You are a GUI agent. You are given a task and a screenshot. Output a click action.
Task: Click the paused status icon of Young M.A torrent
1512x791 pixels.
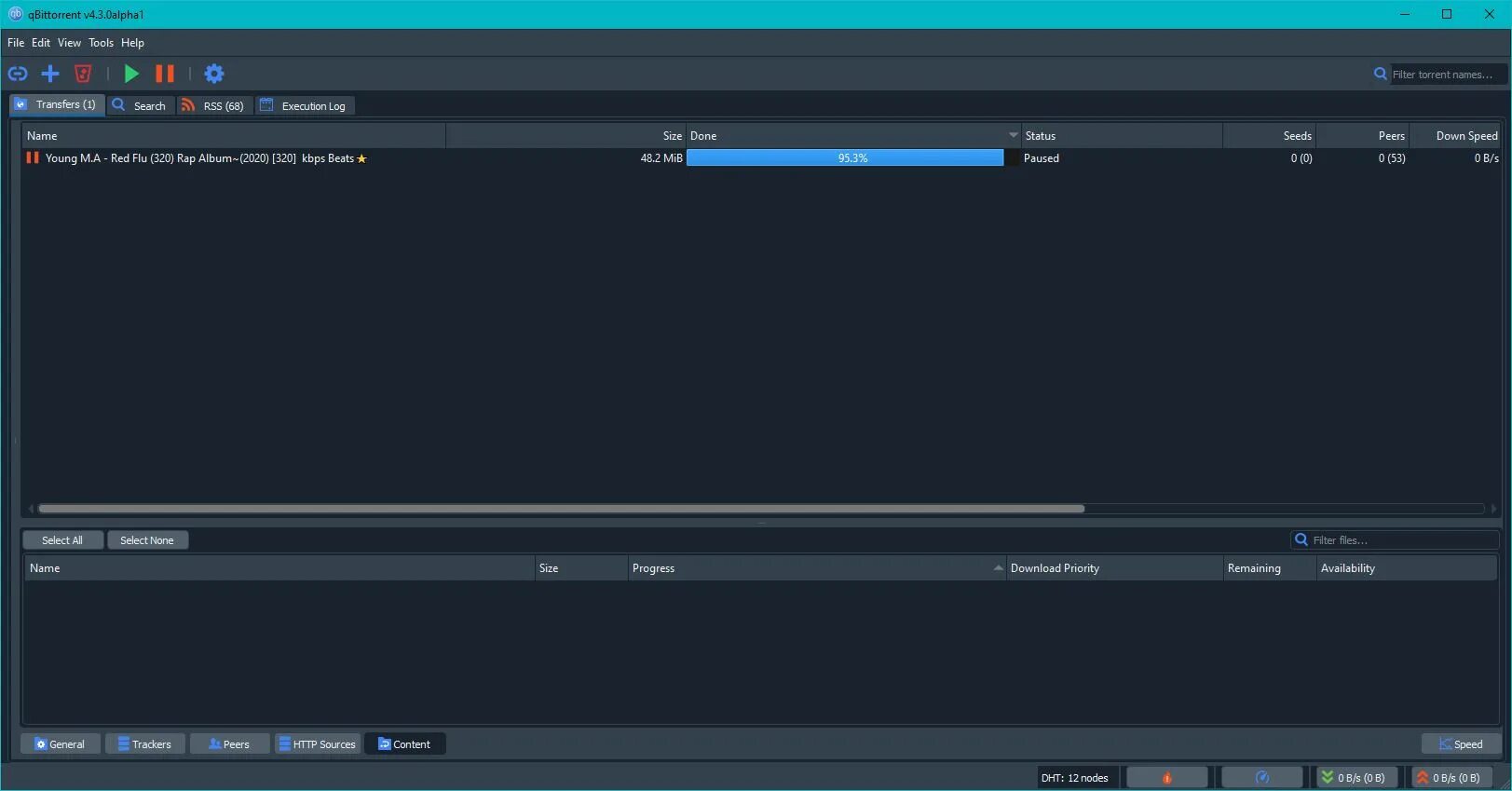pos(33,158)
